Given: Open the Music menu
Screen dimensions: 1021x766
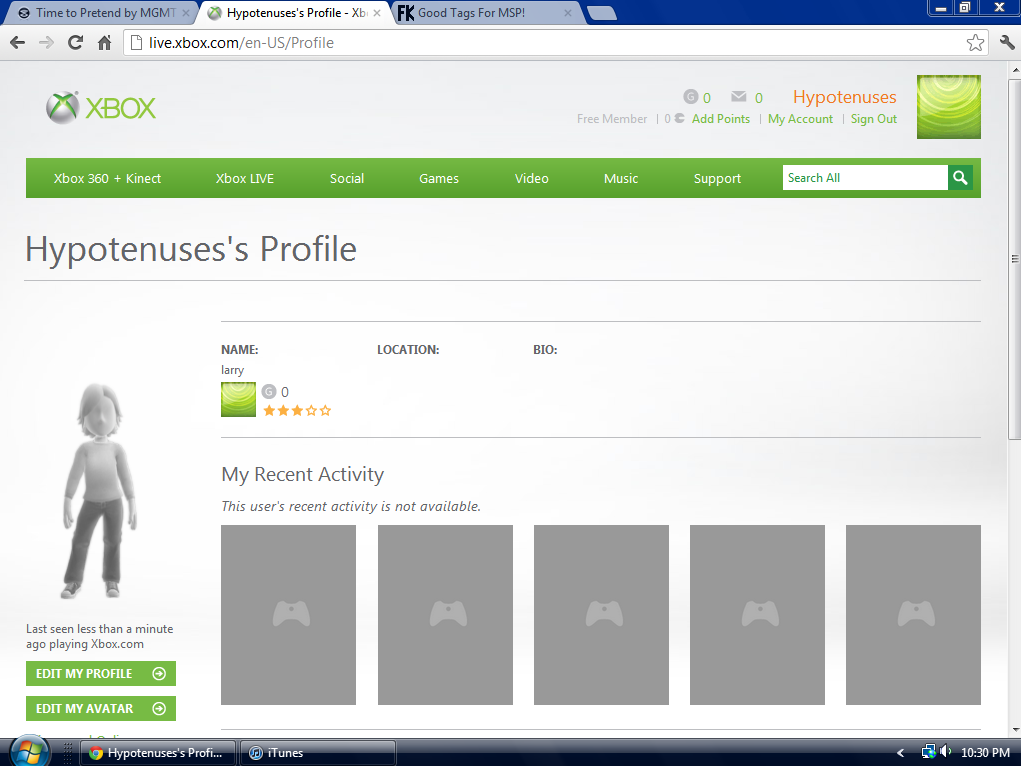Looking at the screenshot, I should (621, 178).
